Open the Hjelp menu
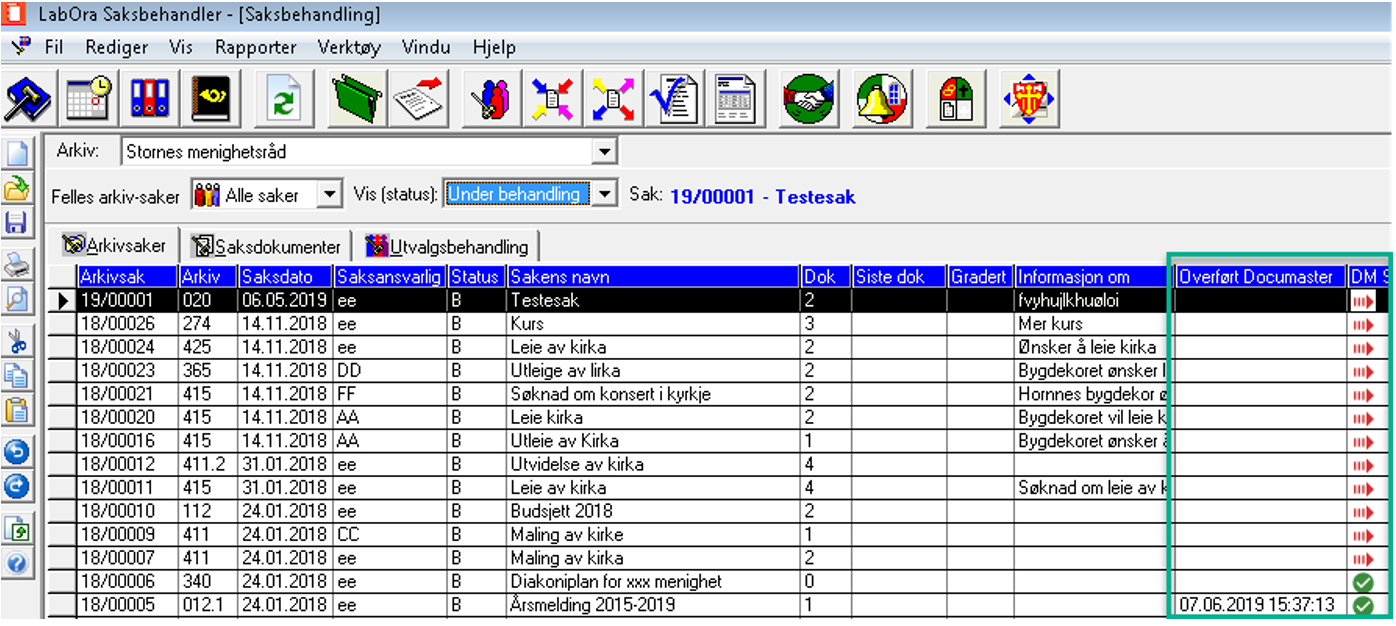 pos(494,47)
